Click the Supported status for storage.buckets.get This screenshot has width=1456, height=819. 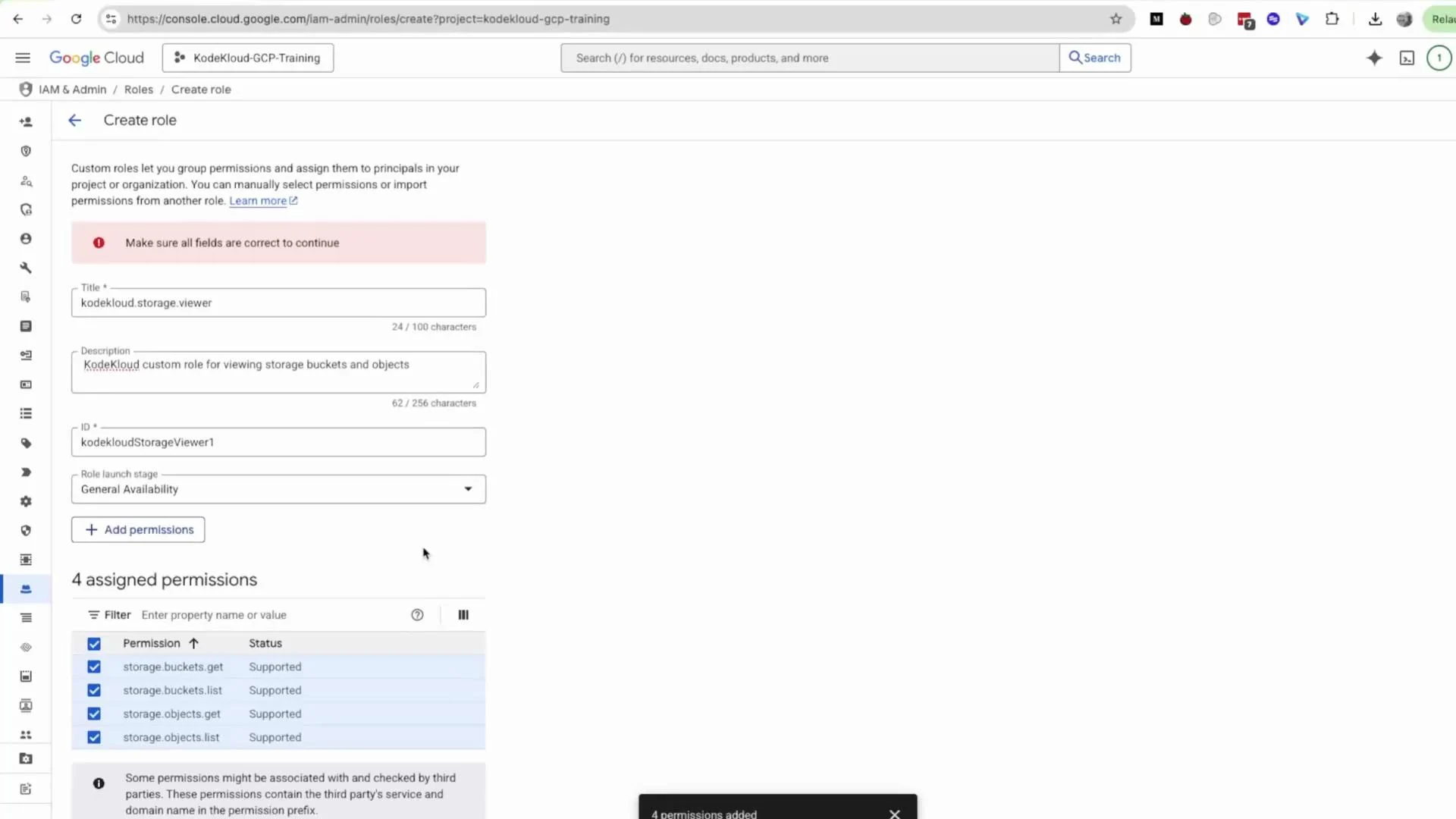tap(275, 667)
